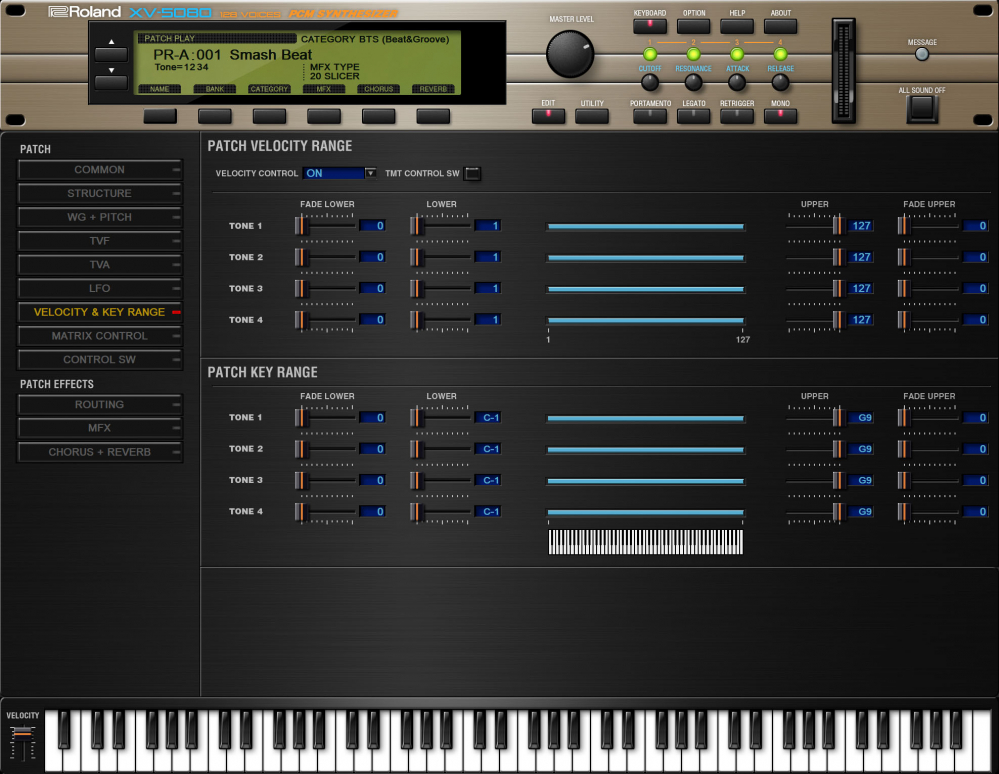Click velocity Tone 1 Upper value 127
999x774 pixels.
[x=861, y=226]
